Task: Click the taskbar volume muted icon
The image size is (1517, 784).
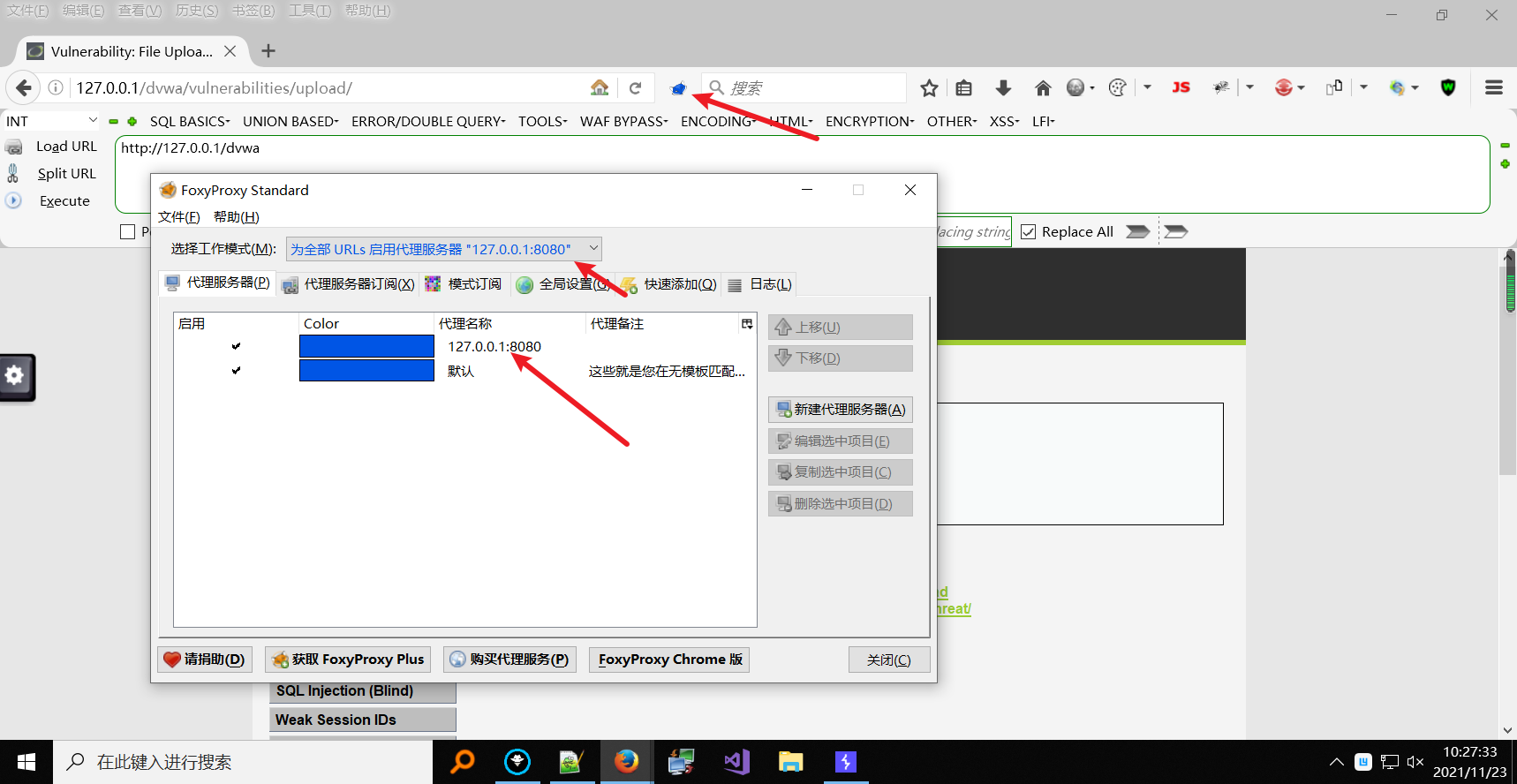Action: click(1415, 762)
